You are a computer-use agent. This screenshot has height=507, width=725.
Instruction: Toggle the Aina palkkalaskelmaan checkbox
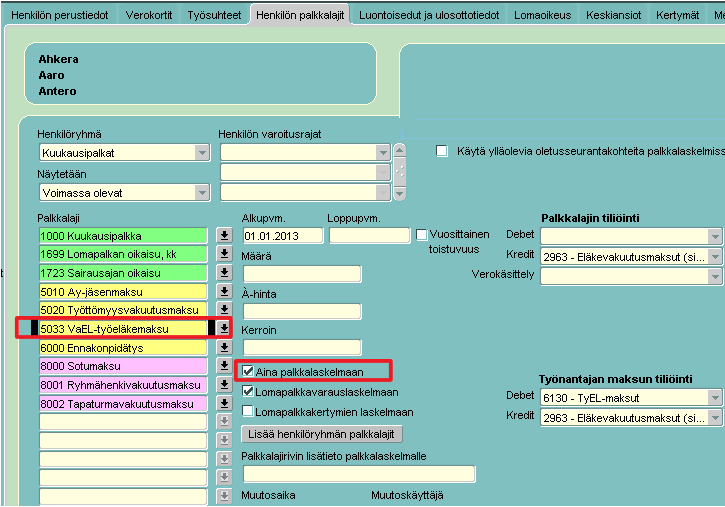point(248,371)
